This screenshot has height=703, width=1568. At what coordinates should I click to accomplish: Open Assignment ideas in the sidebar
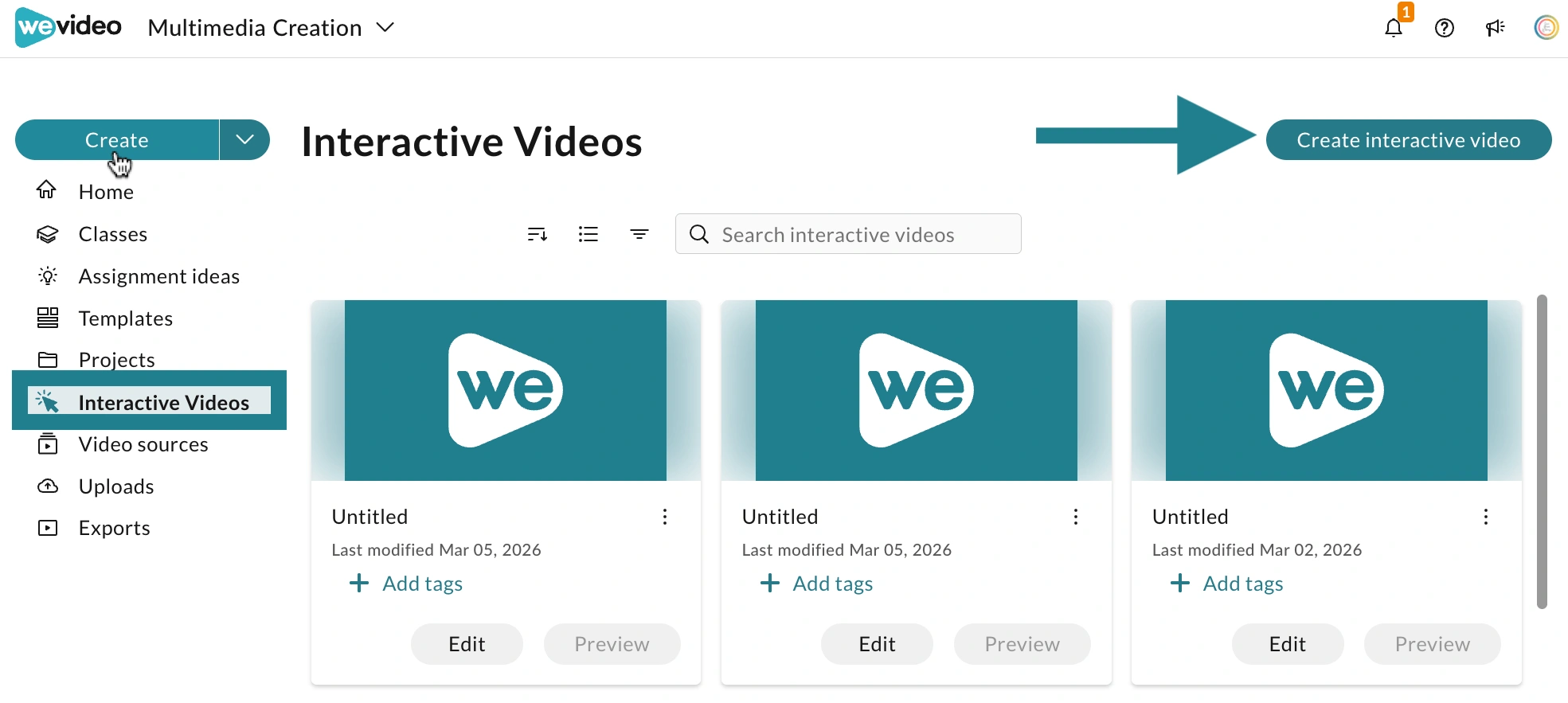point(158,276)
